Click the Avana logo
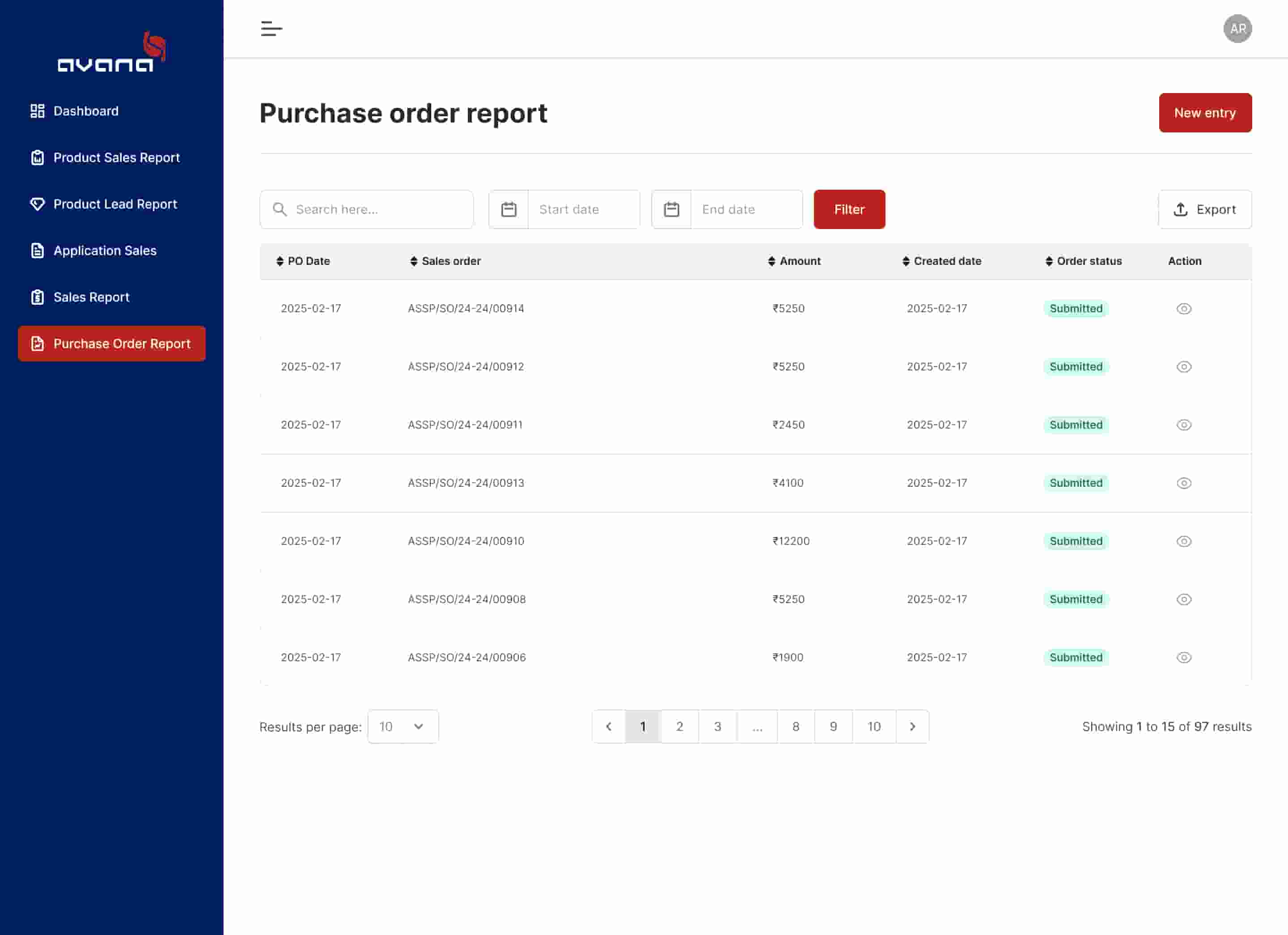1288x935 pixels. coord(111,53)
